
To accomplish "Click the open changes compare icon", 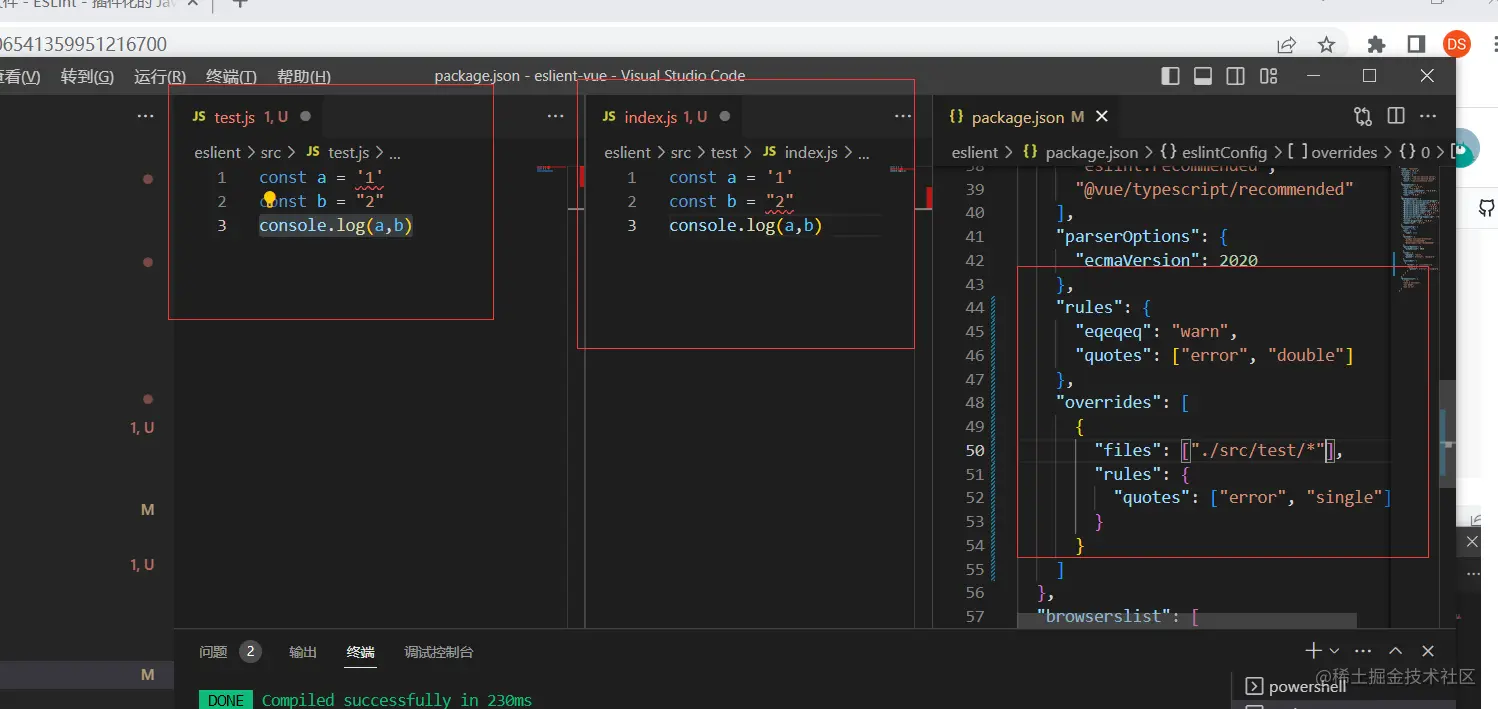I will tap(1363, 116).
